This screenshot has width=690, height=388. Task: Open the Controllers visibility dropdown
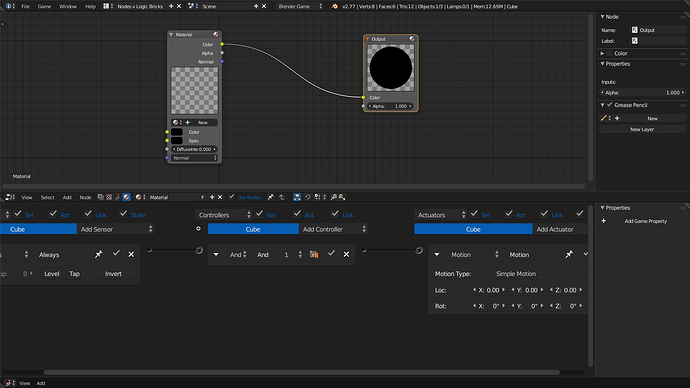point(224,215)
